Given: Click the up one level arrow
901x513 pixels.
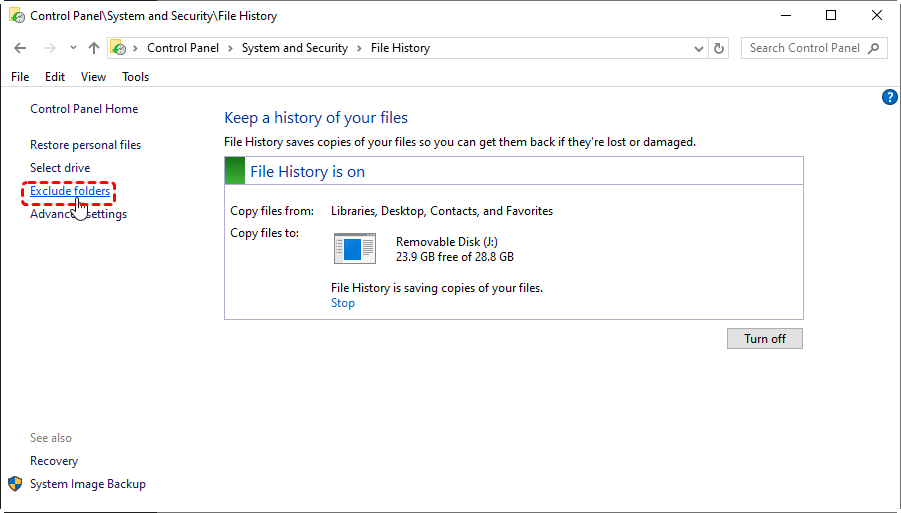Looking at the screenshot, I should [x=93, y=48].
